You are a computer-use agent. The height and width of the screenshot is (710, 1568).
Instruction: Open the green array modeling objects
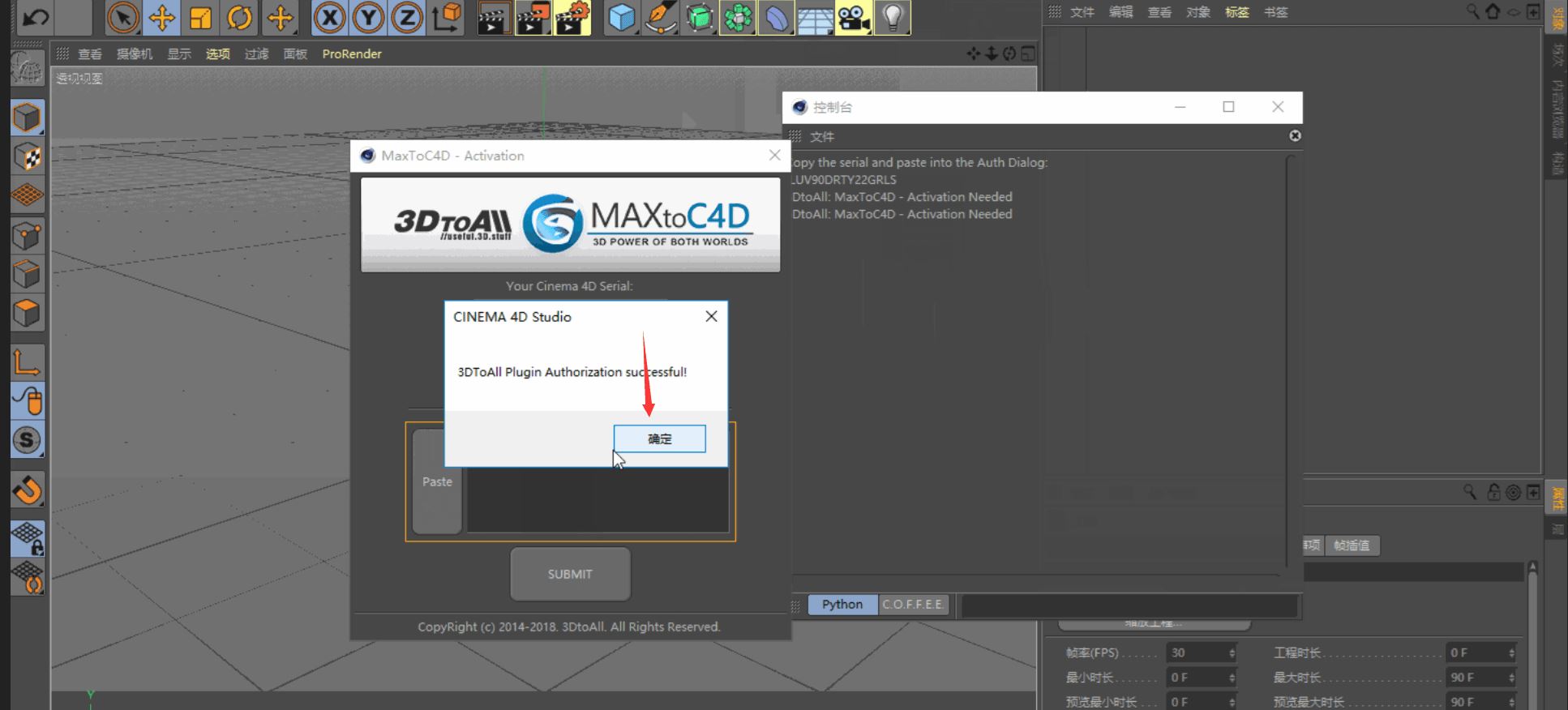(x=738, y=17)
